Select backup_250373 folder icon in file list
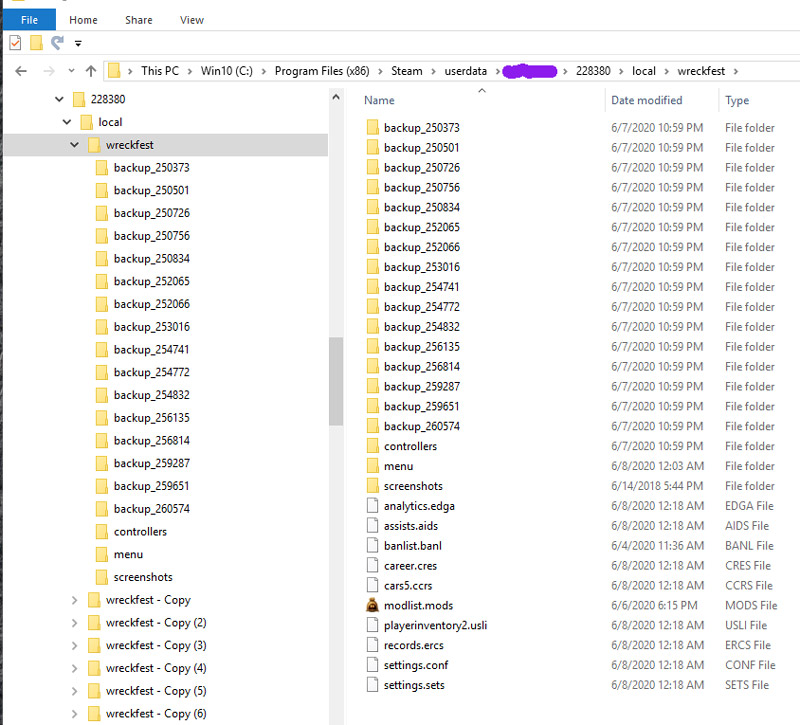The width and height of the screenshot is (800, 725). [372, 127]
